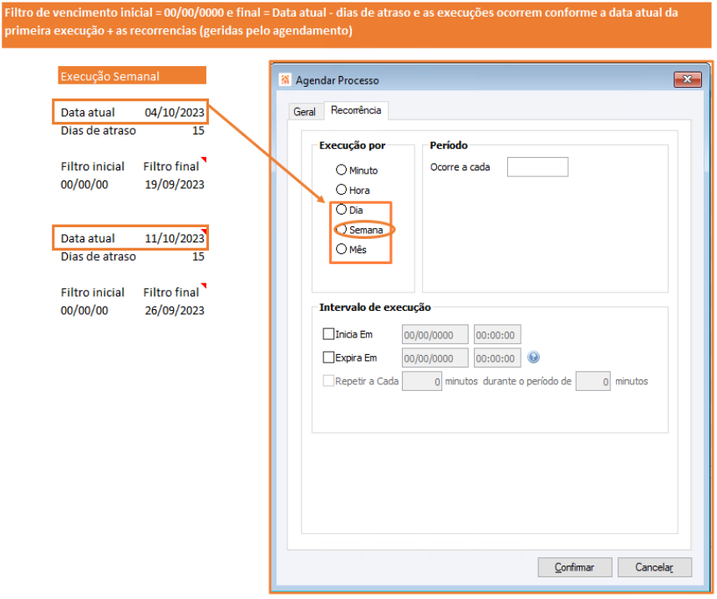This screenshot has width=717, height=599.
Task: Click the blue help icon beside Expira Em
Action: pos(533,357)
